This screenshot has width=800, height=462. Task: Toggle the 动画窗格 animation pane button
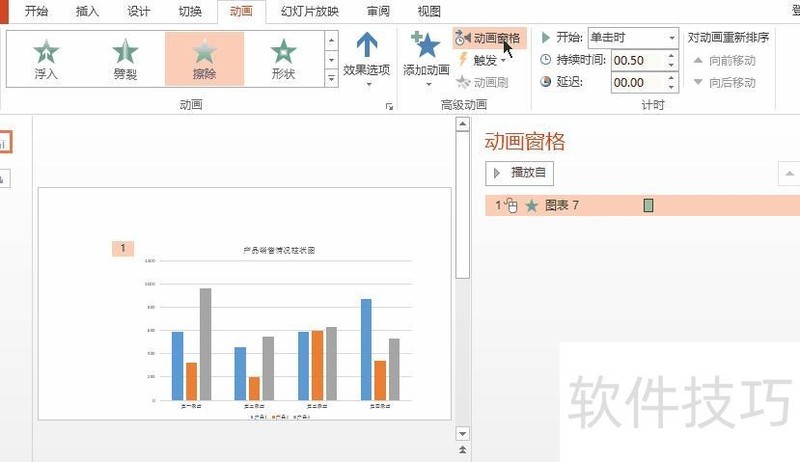489,38
